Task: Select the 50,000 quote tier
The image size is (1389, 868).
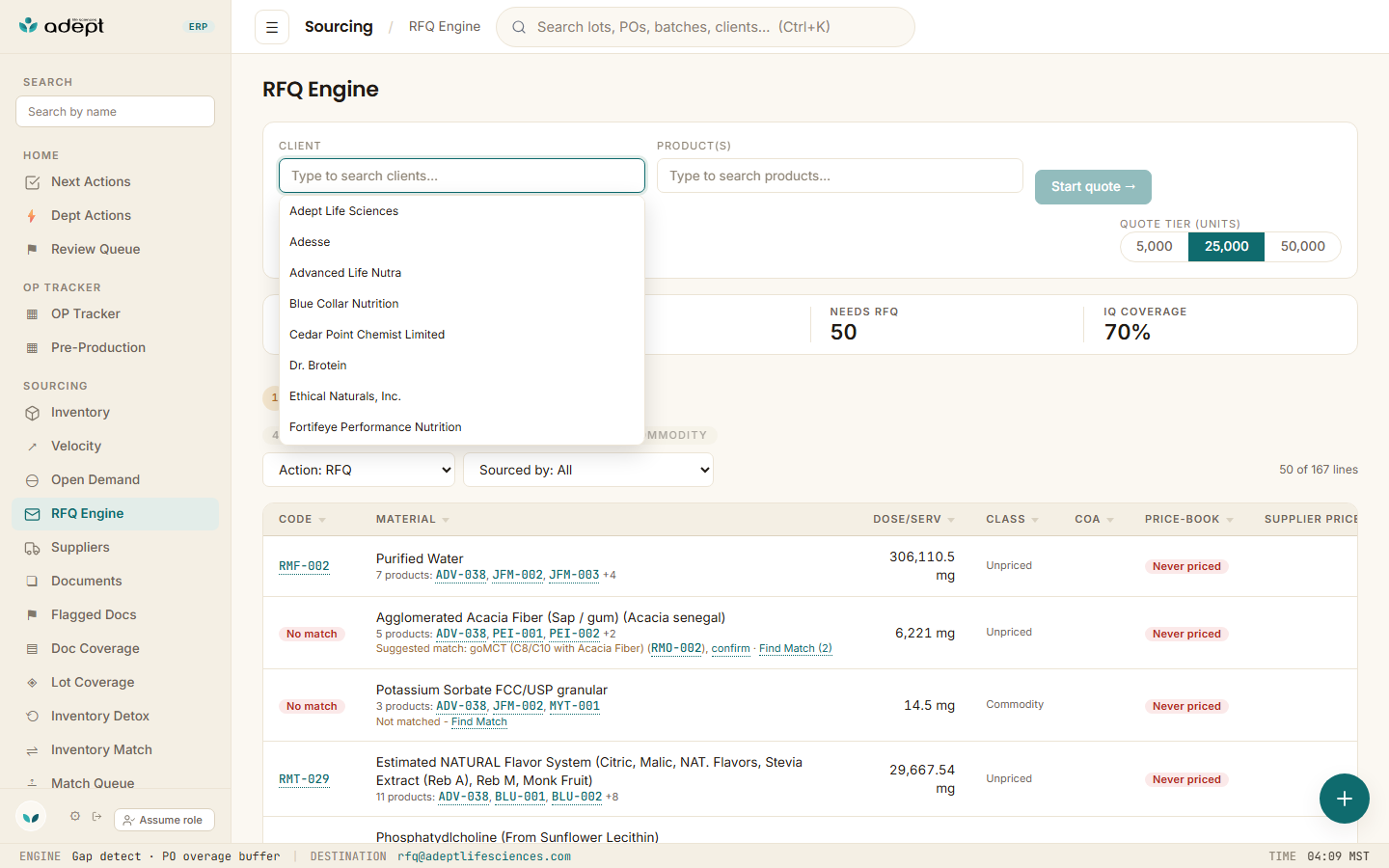Action: tap(1303, 247)
